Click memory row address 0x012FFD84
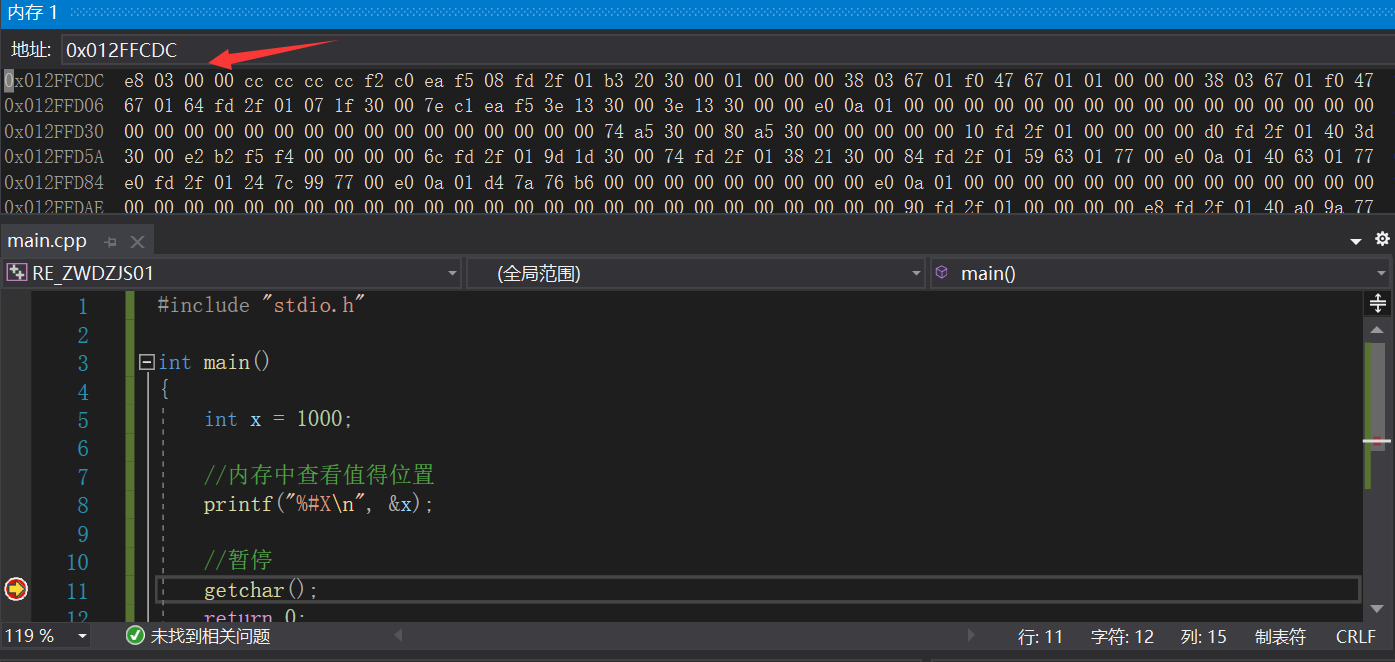The image size is (1395, 662). [54, 183]
